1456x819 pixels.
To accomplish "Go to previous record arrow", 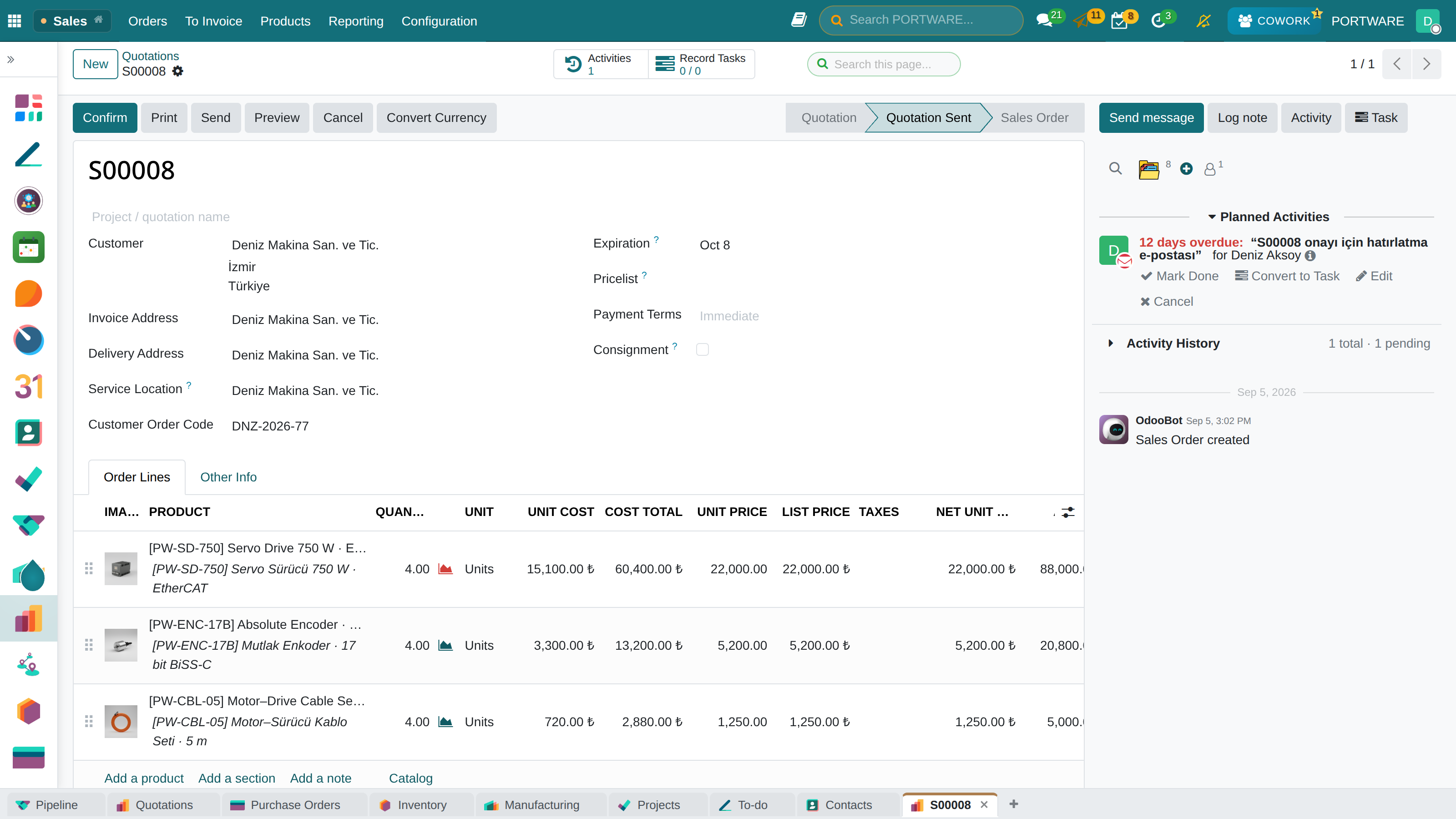I will click(1397, 64).
